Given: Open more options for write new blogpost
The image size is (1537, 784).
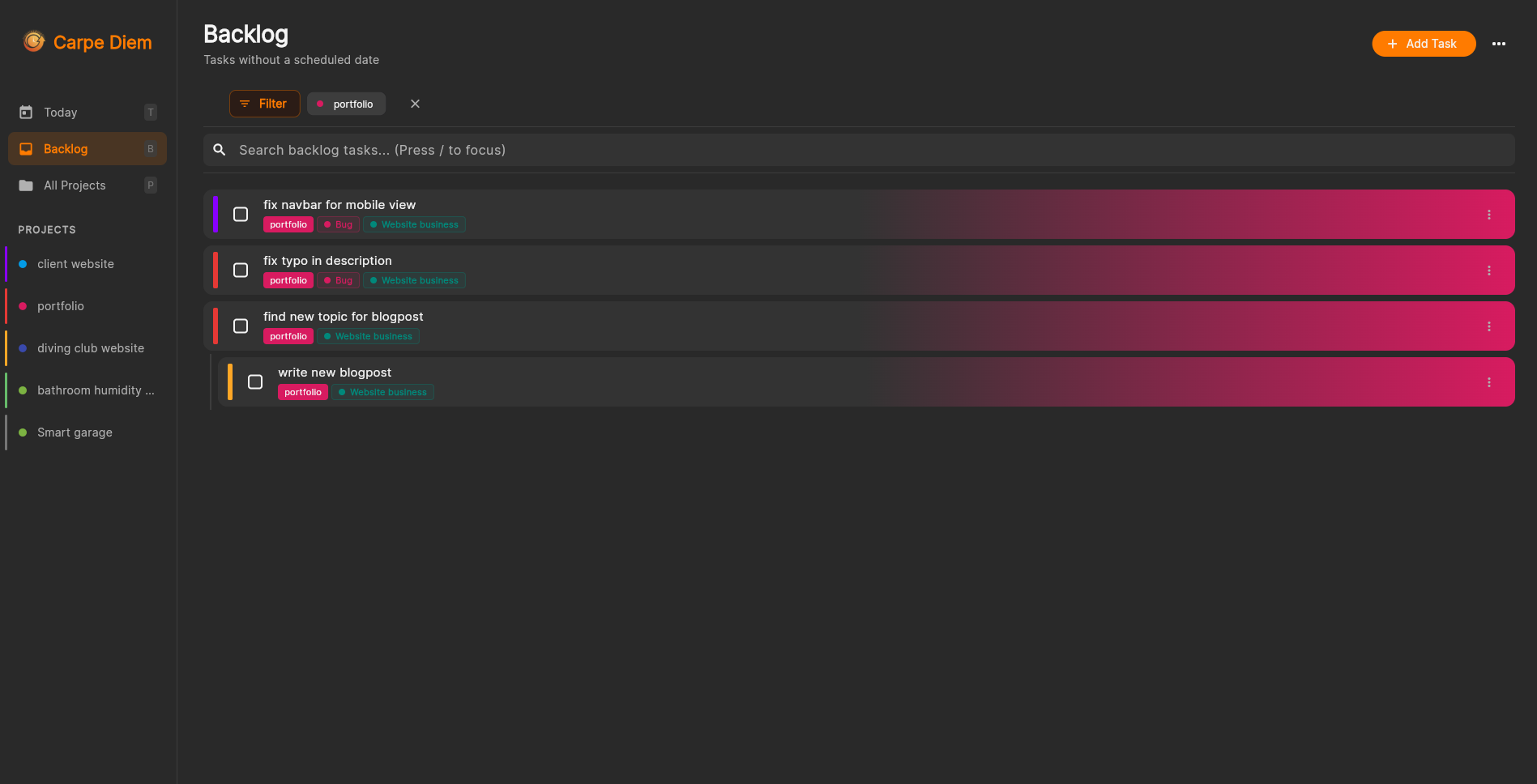Looking at the screenshot, I should (x=1488, y=382).
